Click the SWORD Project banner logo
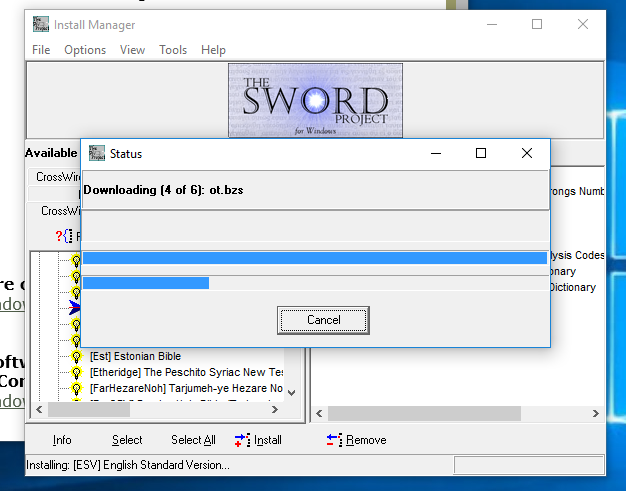The height and width of the screenshot is (491, 626). click(315, 101)
